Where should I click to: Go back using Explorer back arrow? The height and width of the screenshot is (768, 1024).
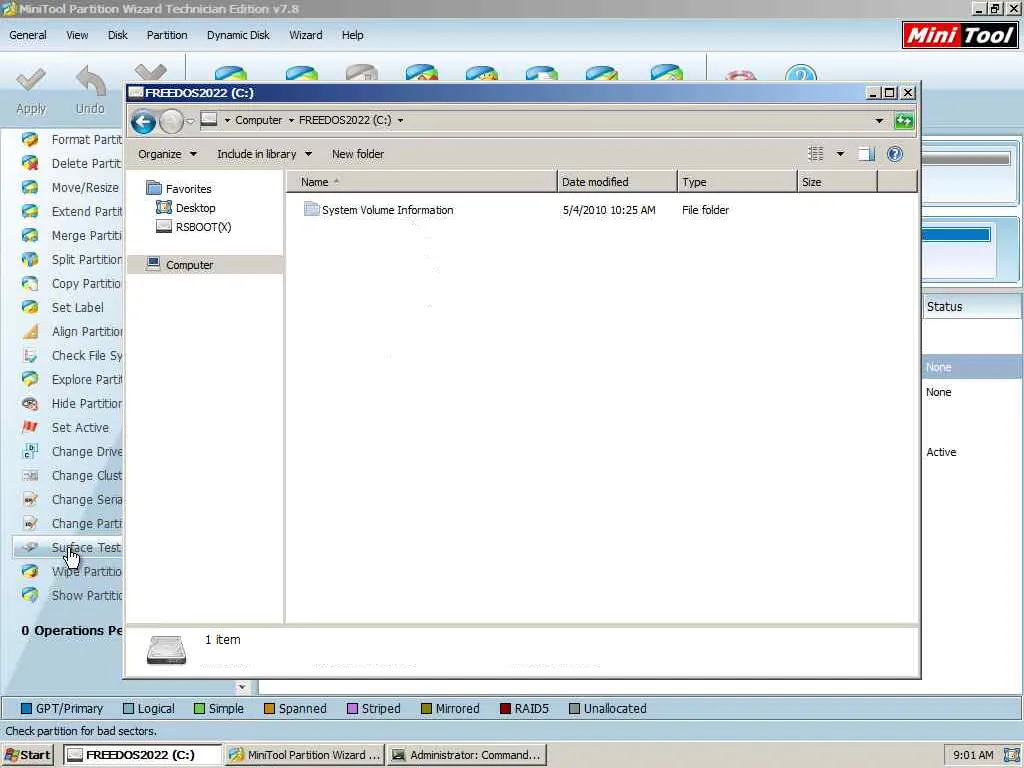(x=143, y=121)
